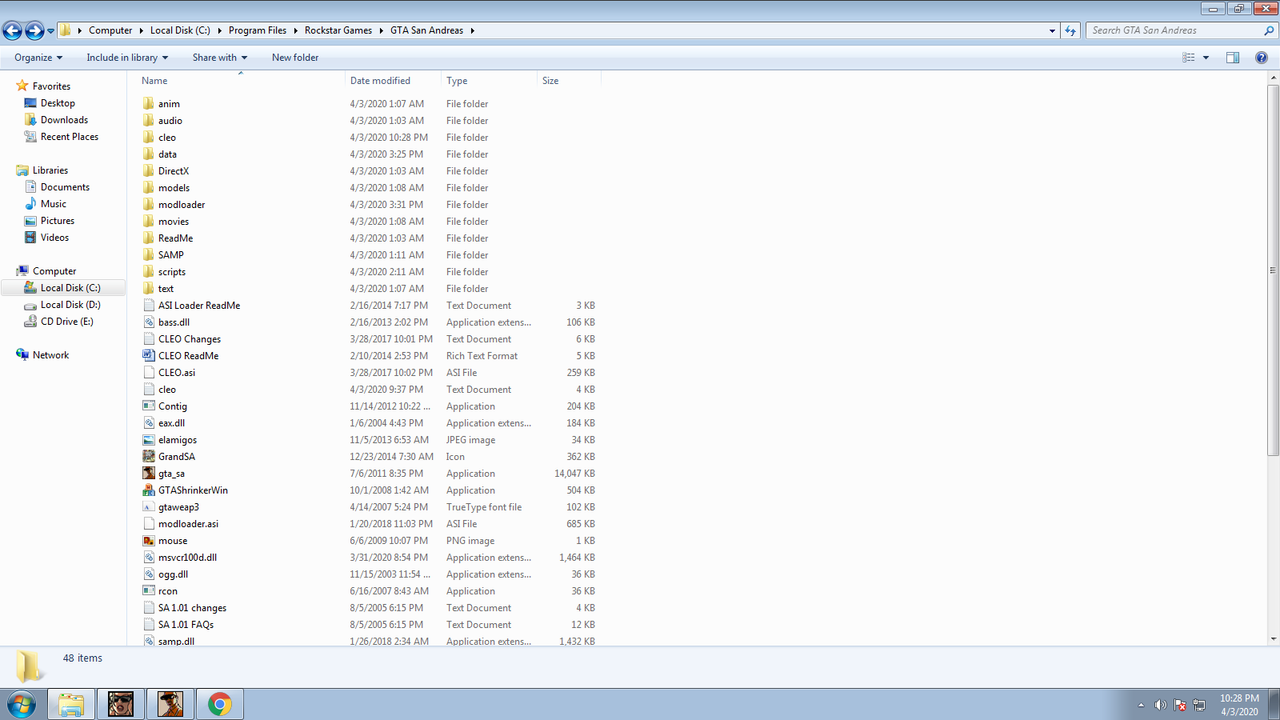
Task: Click the Action Center flag tray icon
Action: click(1179, 705)
